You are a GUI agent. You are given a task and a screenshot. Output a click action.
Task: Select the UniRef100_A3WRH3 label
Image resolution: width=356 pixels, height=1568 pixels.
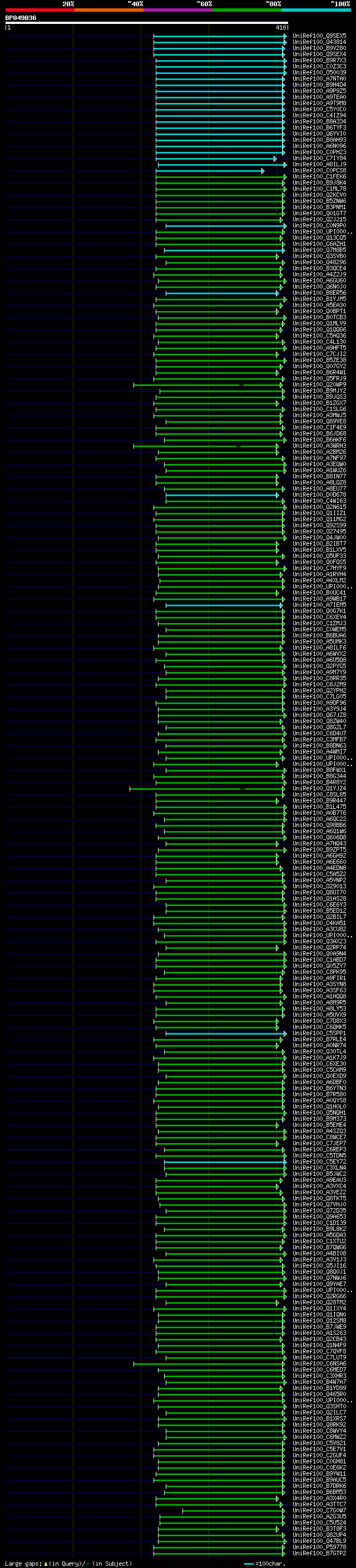click(x=319, y=446)
